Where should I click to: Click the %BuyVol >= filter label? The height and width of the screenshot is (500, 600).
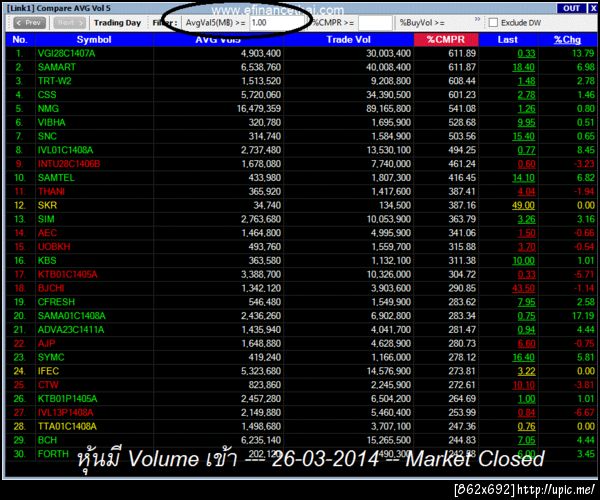pyautogui.click(x=422, y=23)
